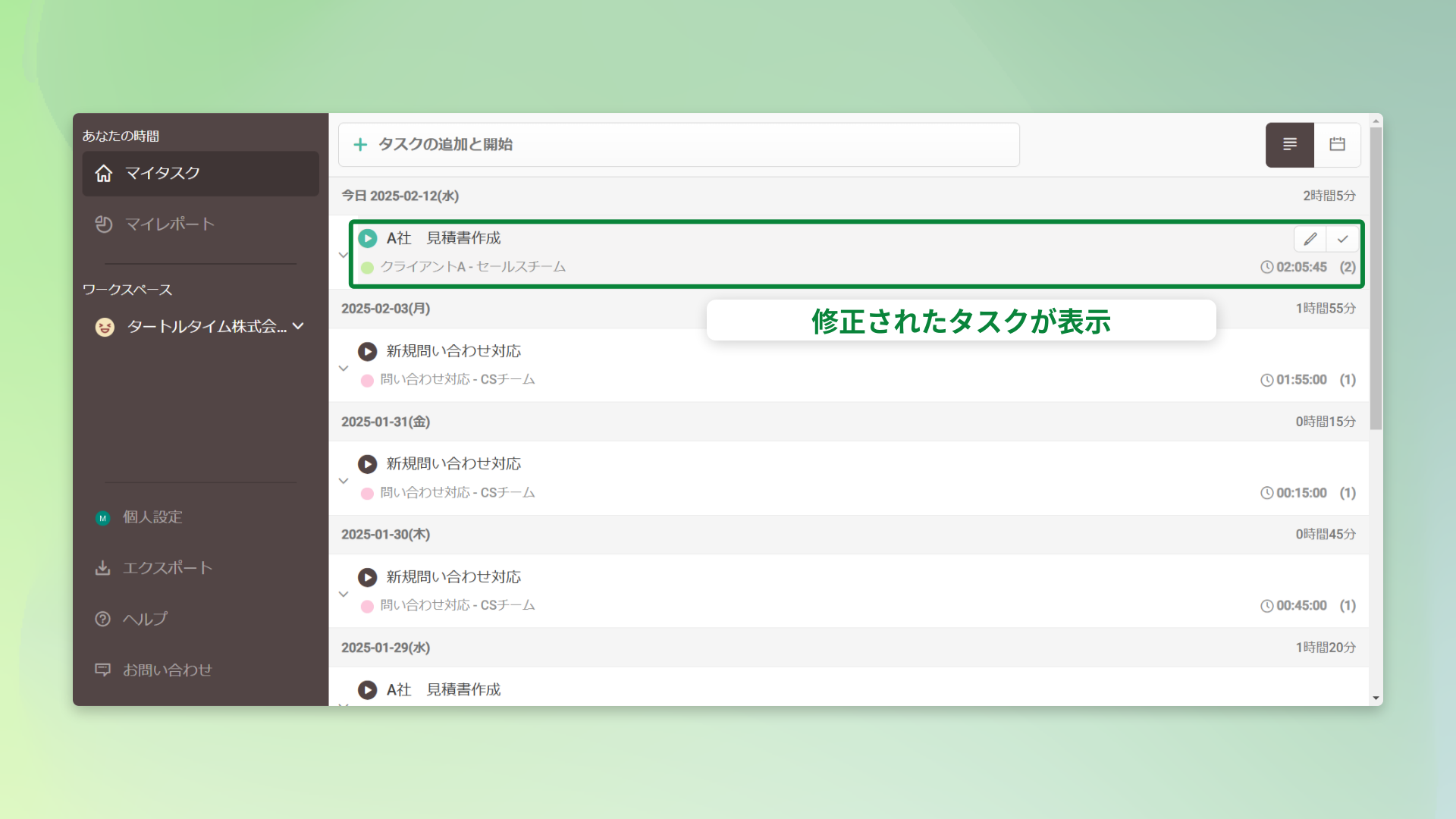Expand 新規問い合わせ対応 entries for 2025-01-31
Image resolution: width=1456 pixels, height=819 pixels.
pyautogui.click(x=343, y=480)
